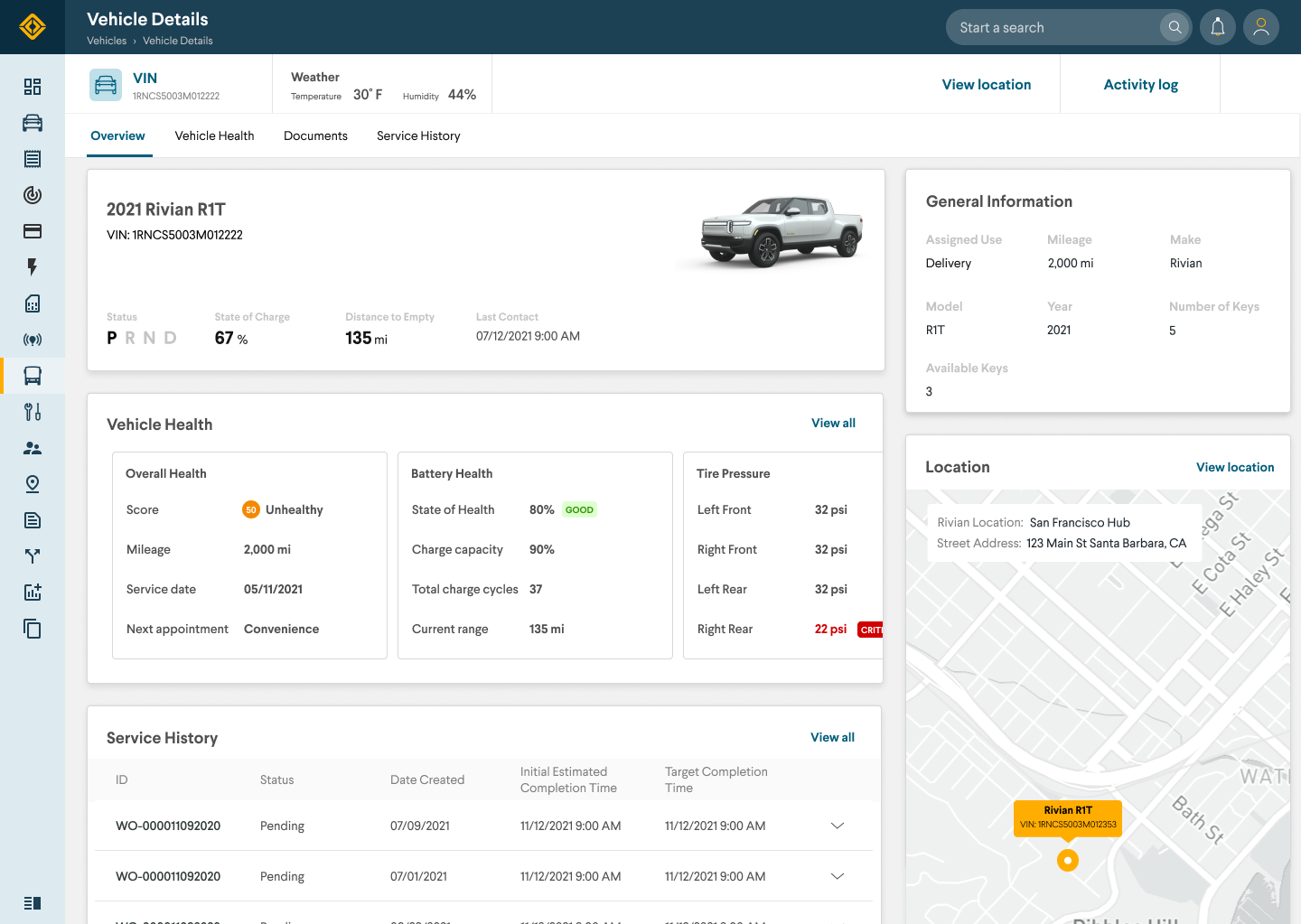
Task: Click the Status column header
Action: [x=276, y=779]
